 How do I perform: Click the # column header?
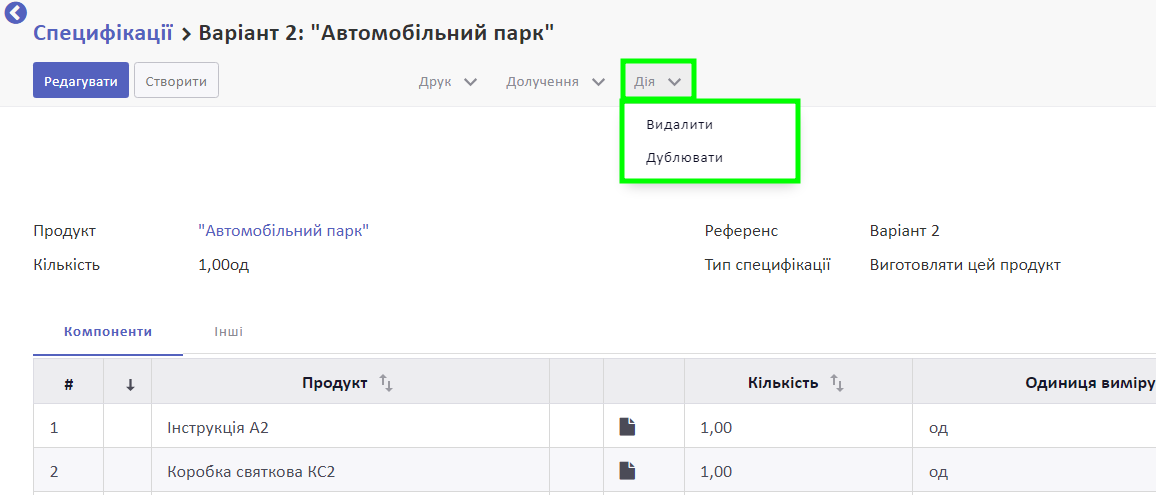click(69, 384)
